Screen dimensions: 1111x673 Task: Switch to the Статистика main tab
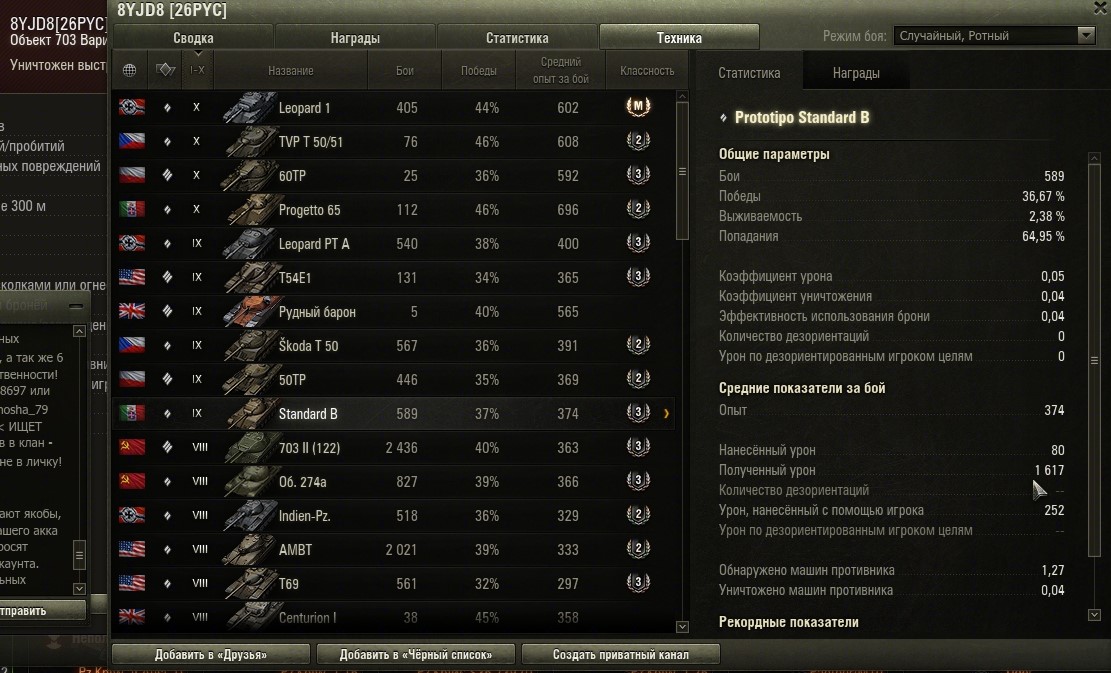pos(517,38)
